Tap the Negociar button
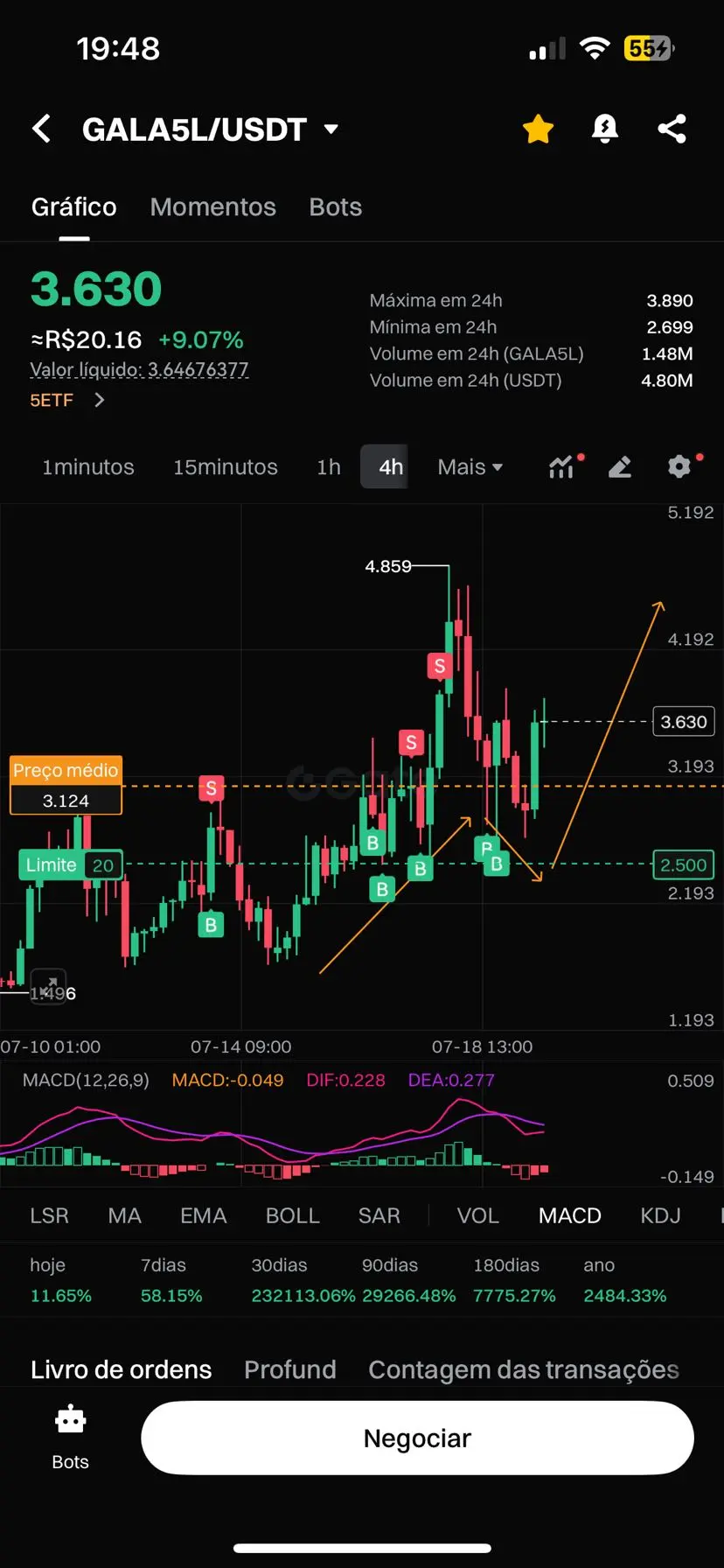This screenshot has width=724, height=1568. 417,1438
